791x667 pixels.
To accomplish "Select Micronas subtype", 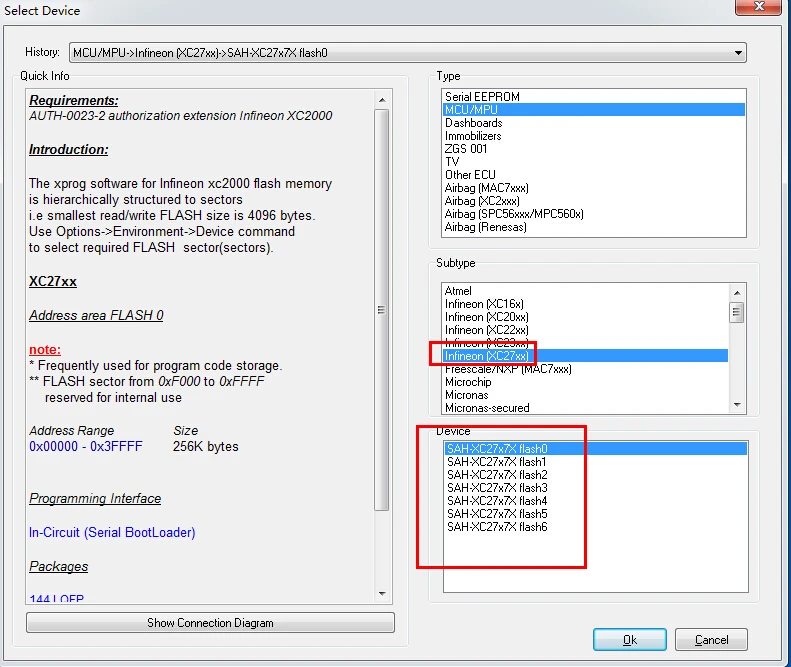I will (585, 395).
